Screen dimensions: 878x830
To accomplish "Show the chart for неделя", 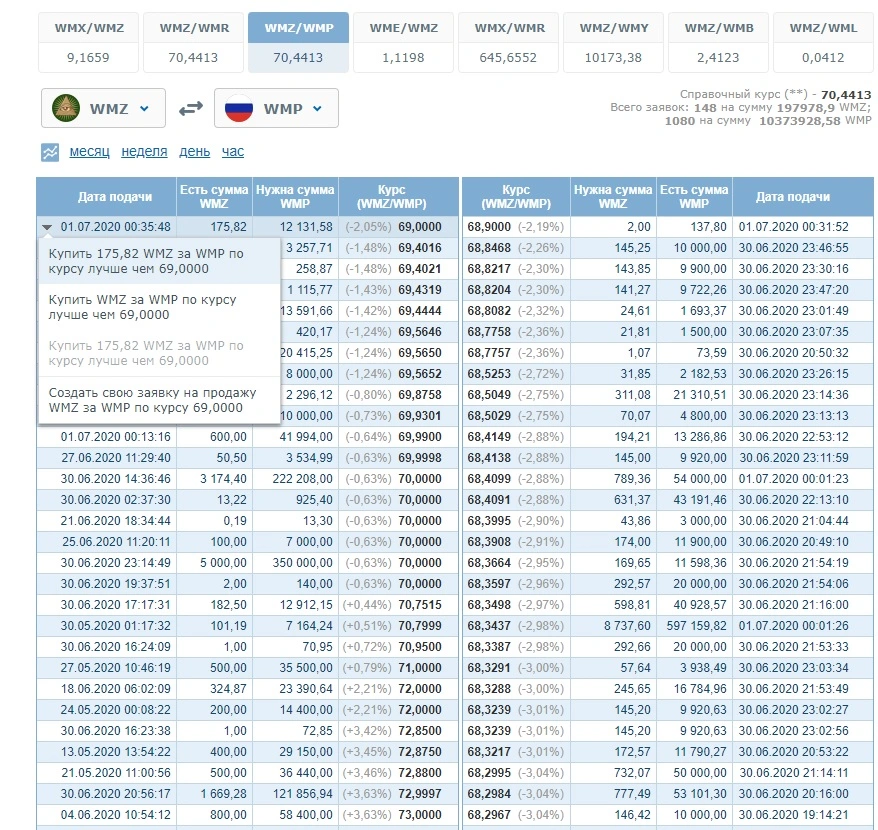I will tap(144, 151).
